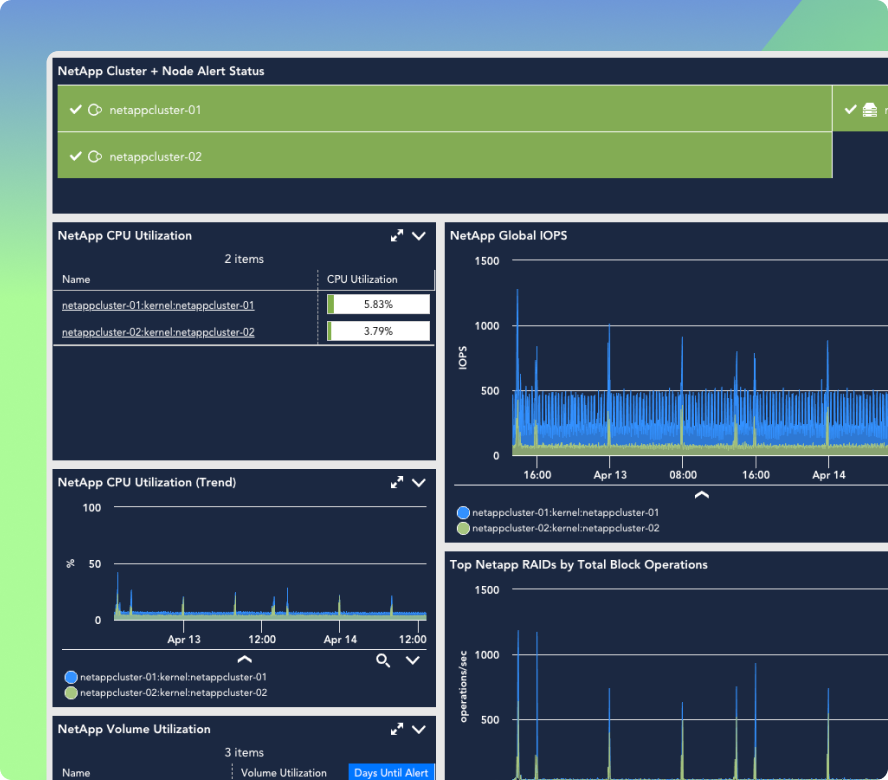Click netappcluster-02 legend label under IOPS chart
The image size is (888, 780).
pyautogui.click(x=566, y=528)
